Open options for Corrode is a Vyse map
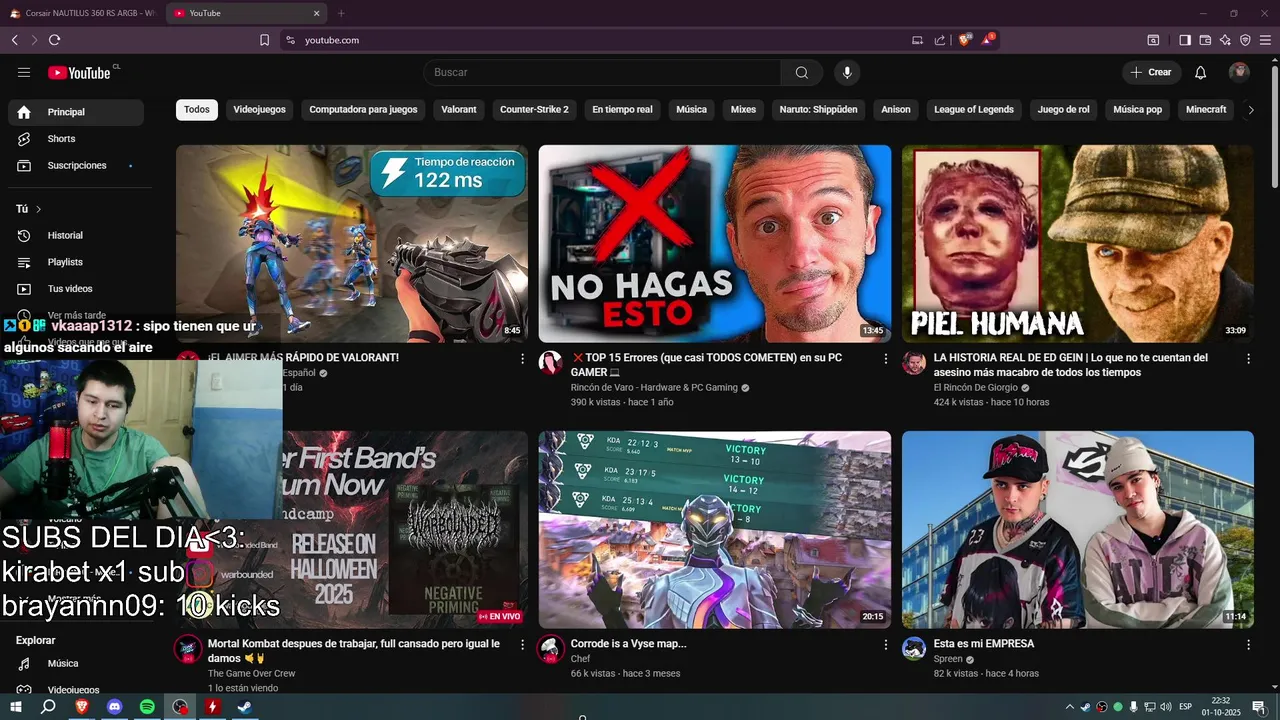The width and height of the screenshot is (1280, 720). (x=885, y=645)
